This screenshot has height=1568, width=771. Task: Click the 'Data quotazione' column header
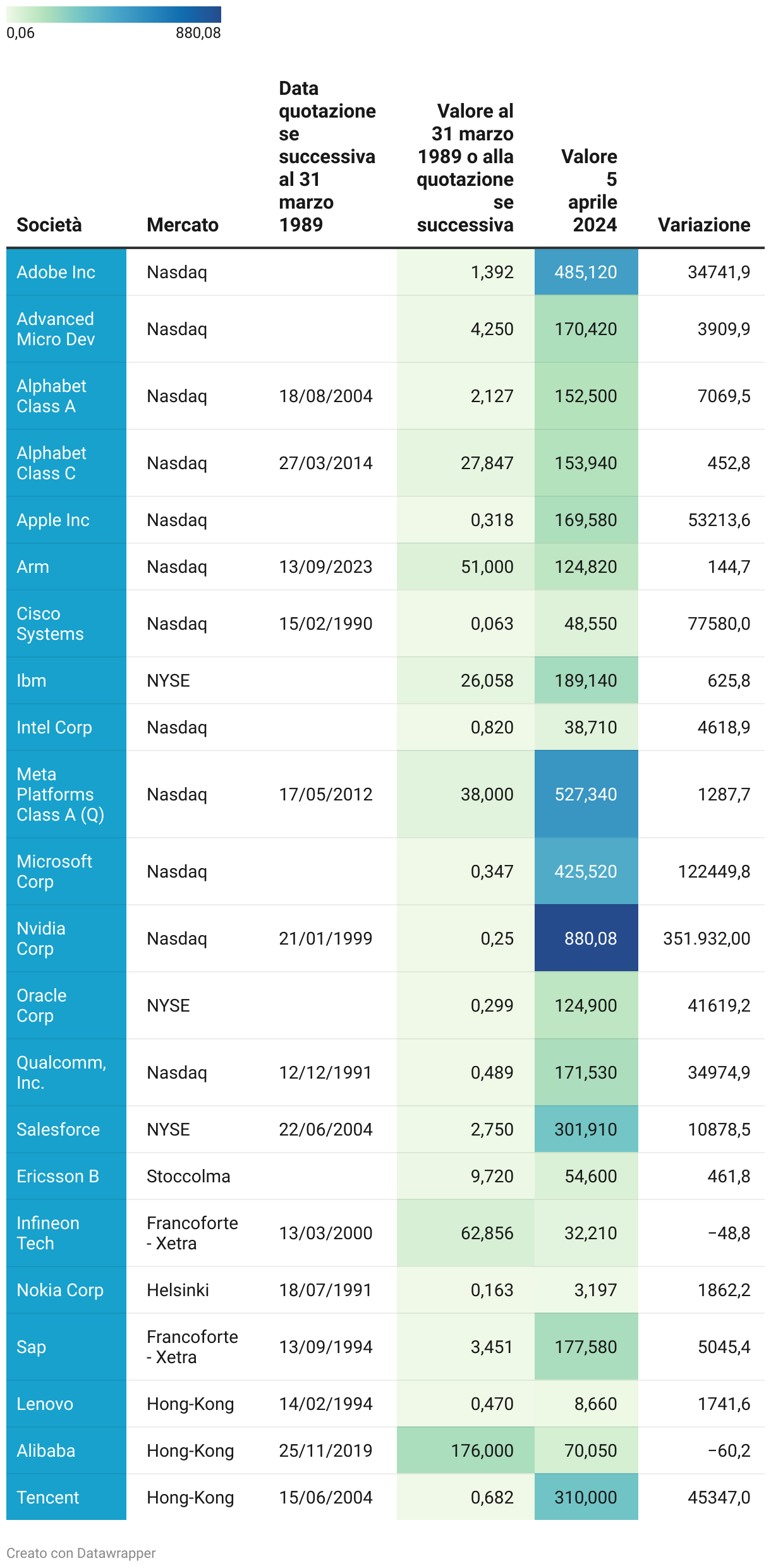(327, 156)
